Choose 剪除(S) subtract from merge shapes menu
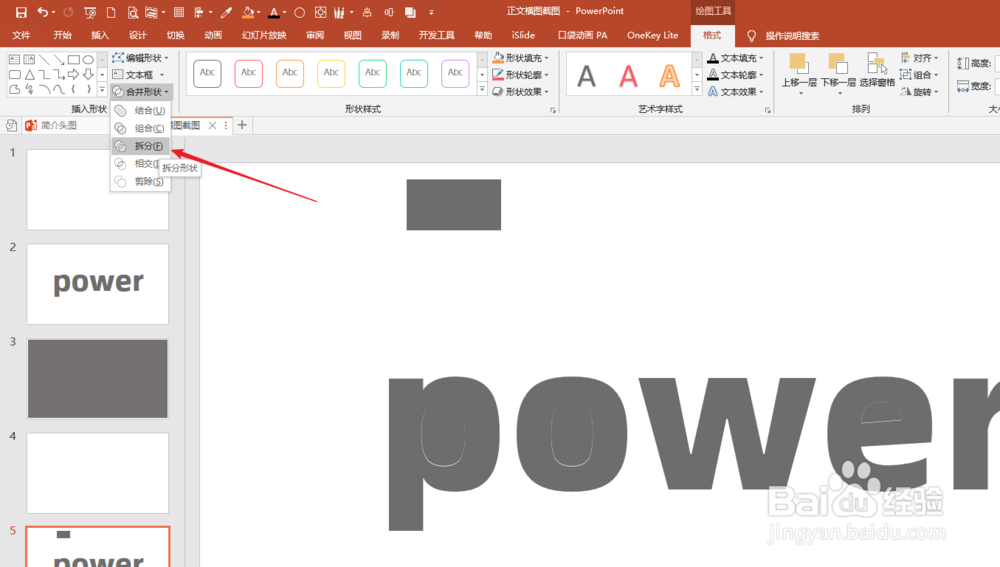The width and height of the screenshot is (1000, 567). [x=140, y=182]
